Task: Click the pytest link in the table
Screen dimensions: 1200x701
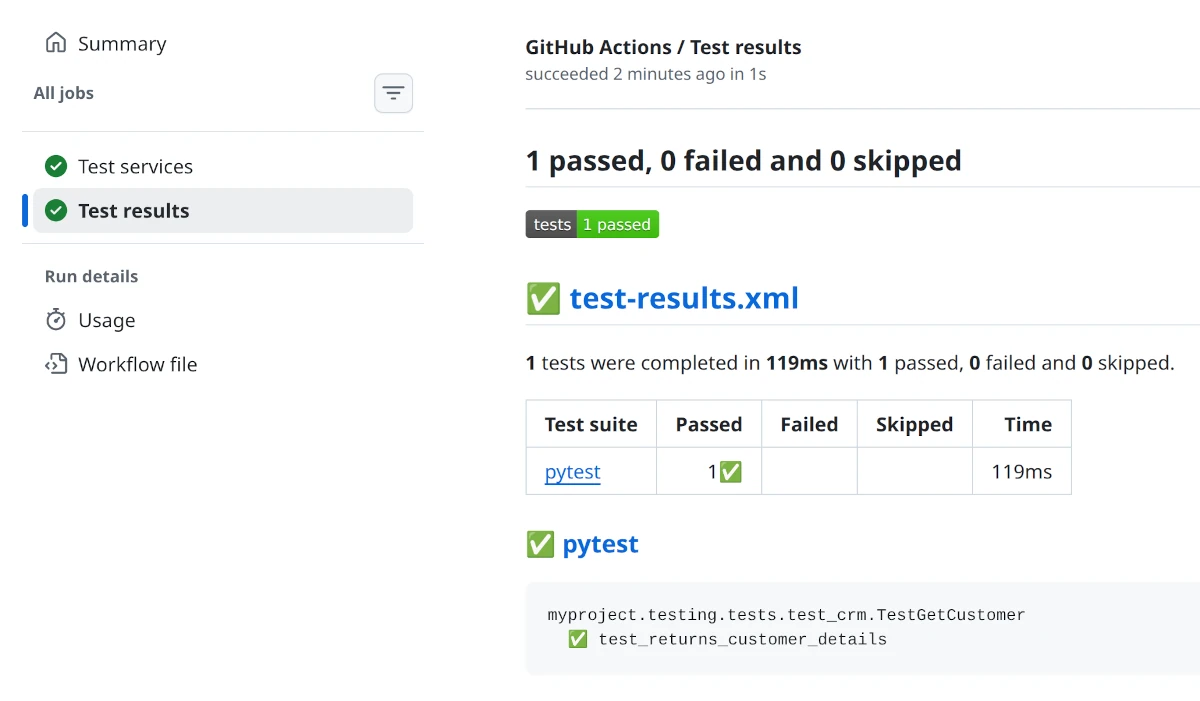Action: (572, 472)
